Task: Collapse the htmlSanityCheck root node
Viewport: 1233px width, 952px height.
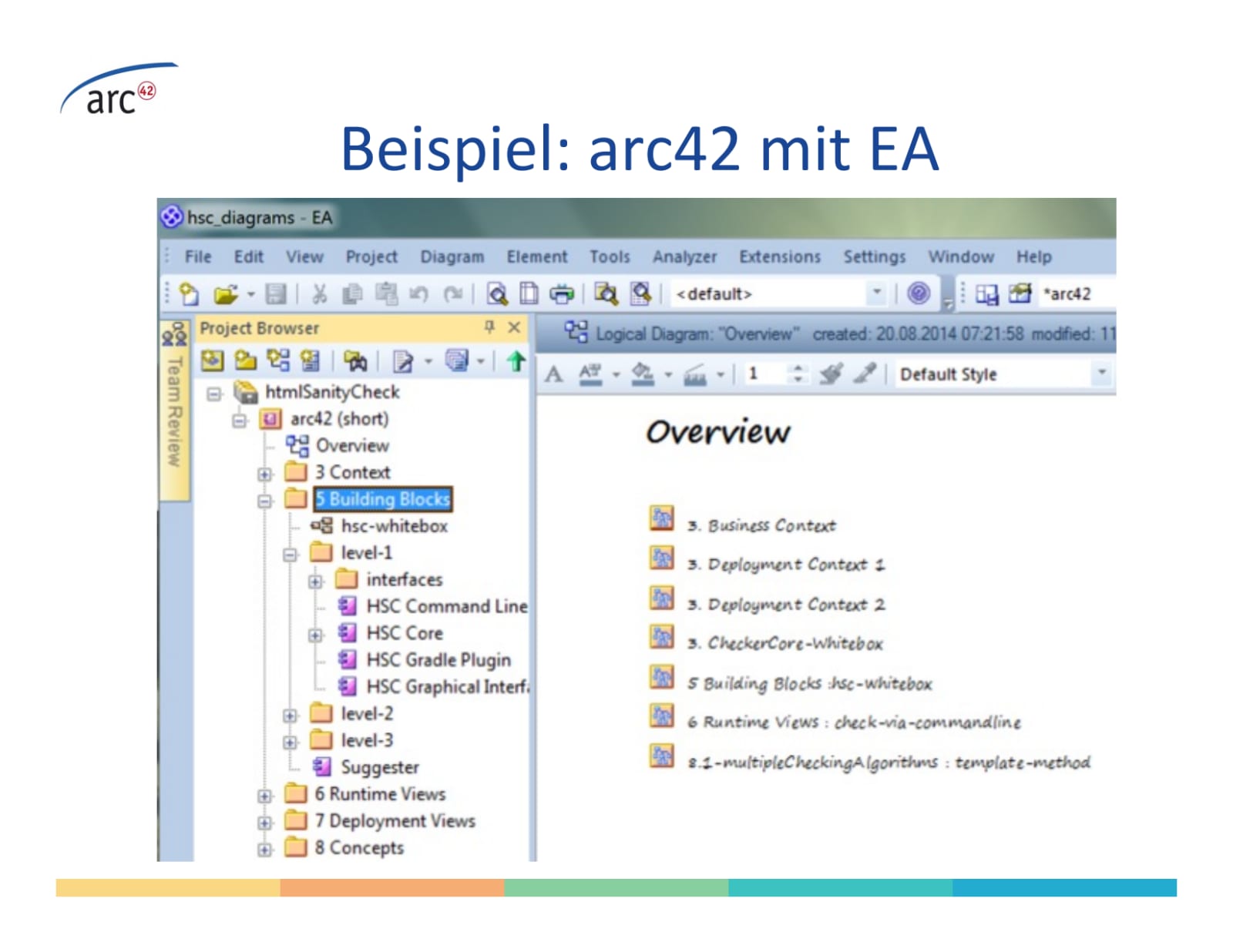Action: pos(214,394)
